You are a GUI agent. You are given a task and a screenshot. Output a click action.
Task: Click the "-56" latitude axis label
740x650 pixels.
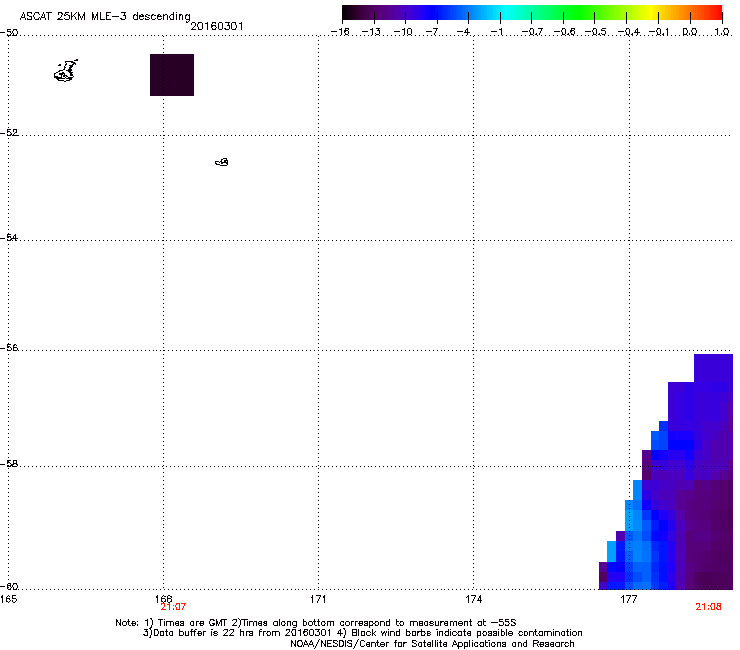tap(9, 347)
